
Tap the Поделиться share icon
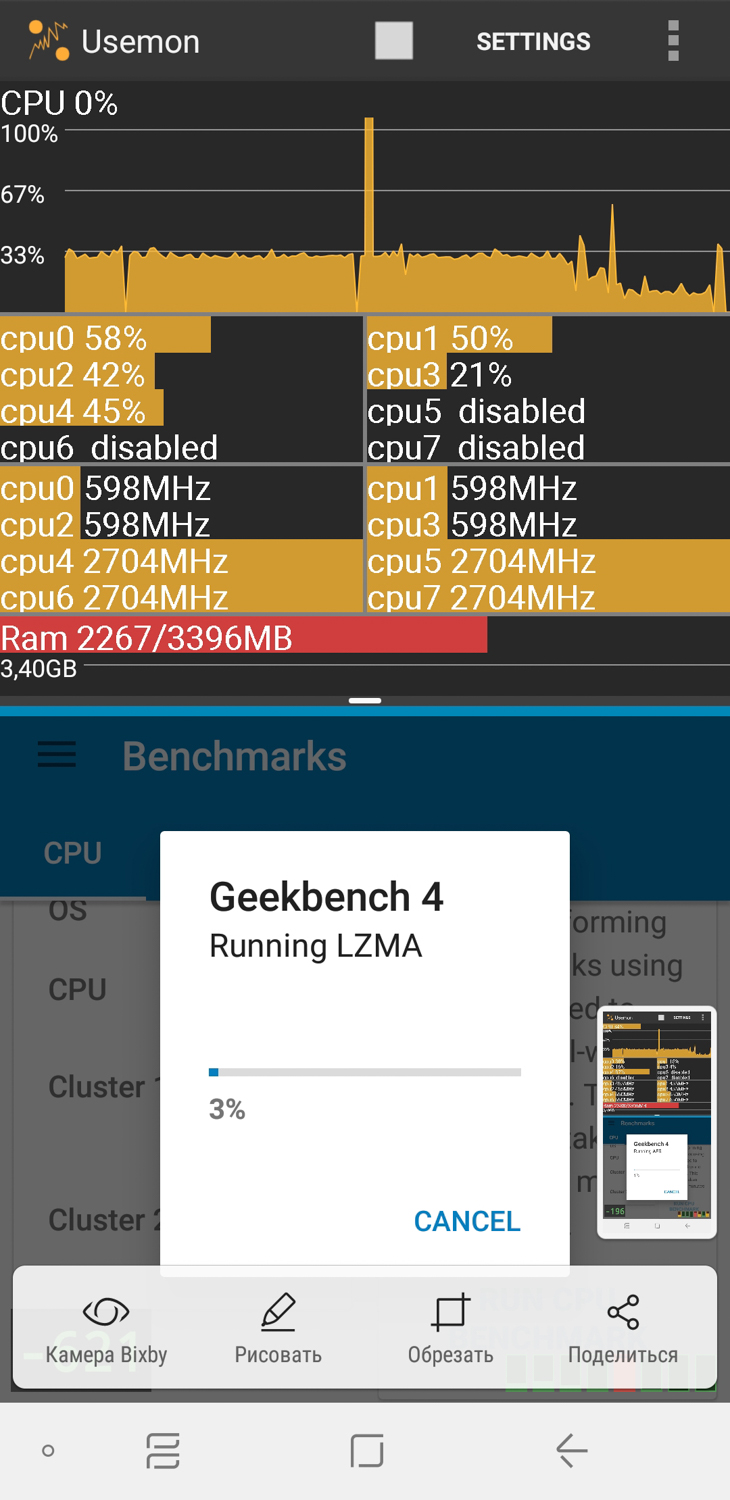click(x=623, y=1312)
